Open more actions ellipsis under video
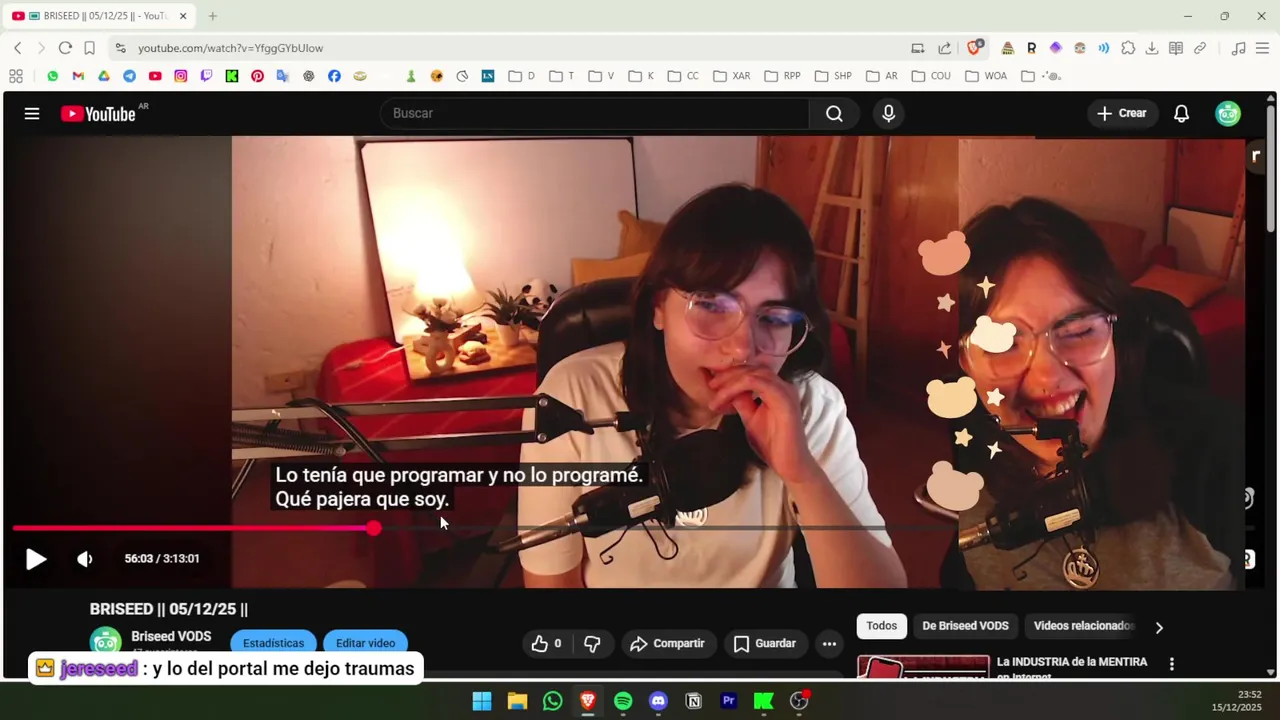Image resolution: width=1280 pixels, height=720 pixels. click(829, 644)
